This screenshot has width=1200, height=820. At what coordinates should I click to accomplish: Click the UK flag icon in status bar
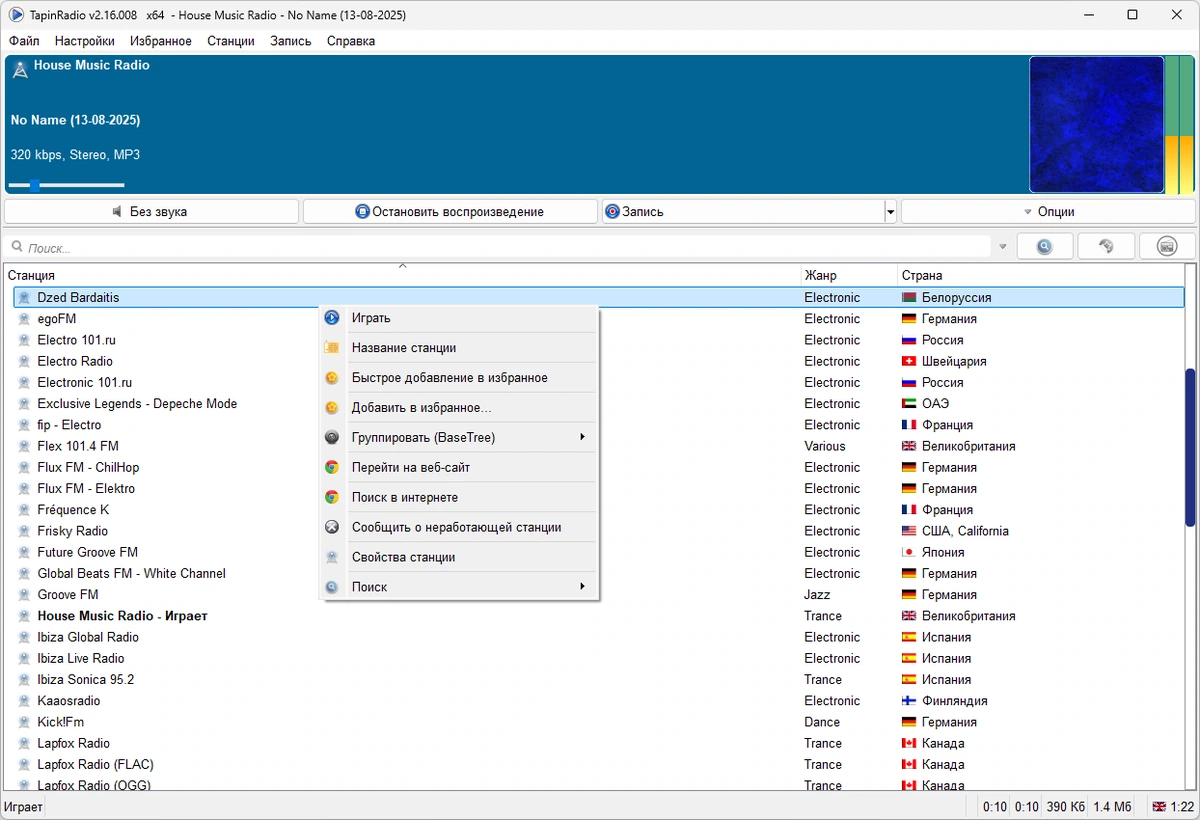click(1159, 807)
